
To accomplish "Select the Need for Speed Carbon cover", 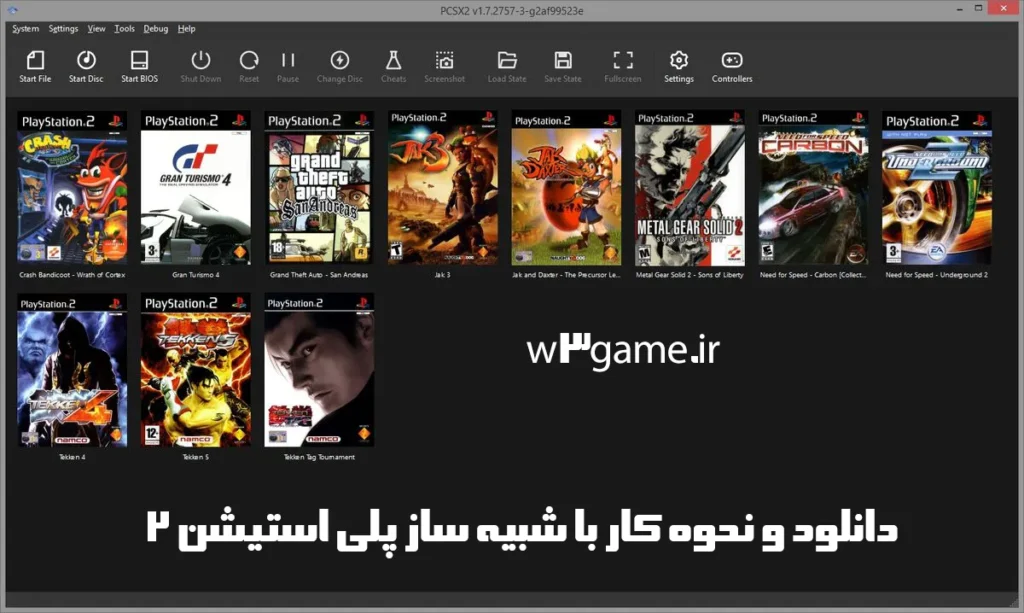I will point(813,188).
